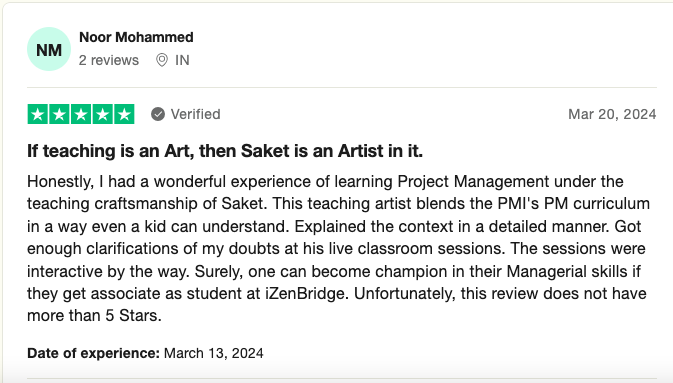The image size is (673, 383).
Task: Click the fifth green star rating
Action: [x=124, y=114]
